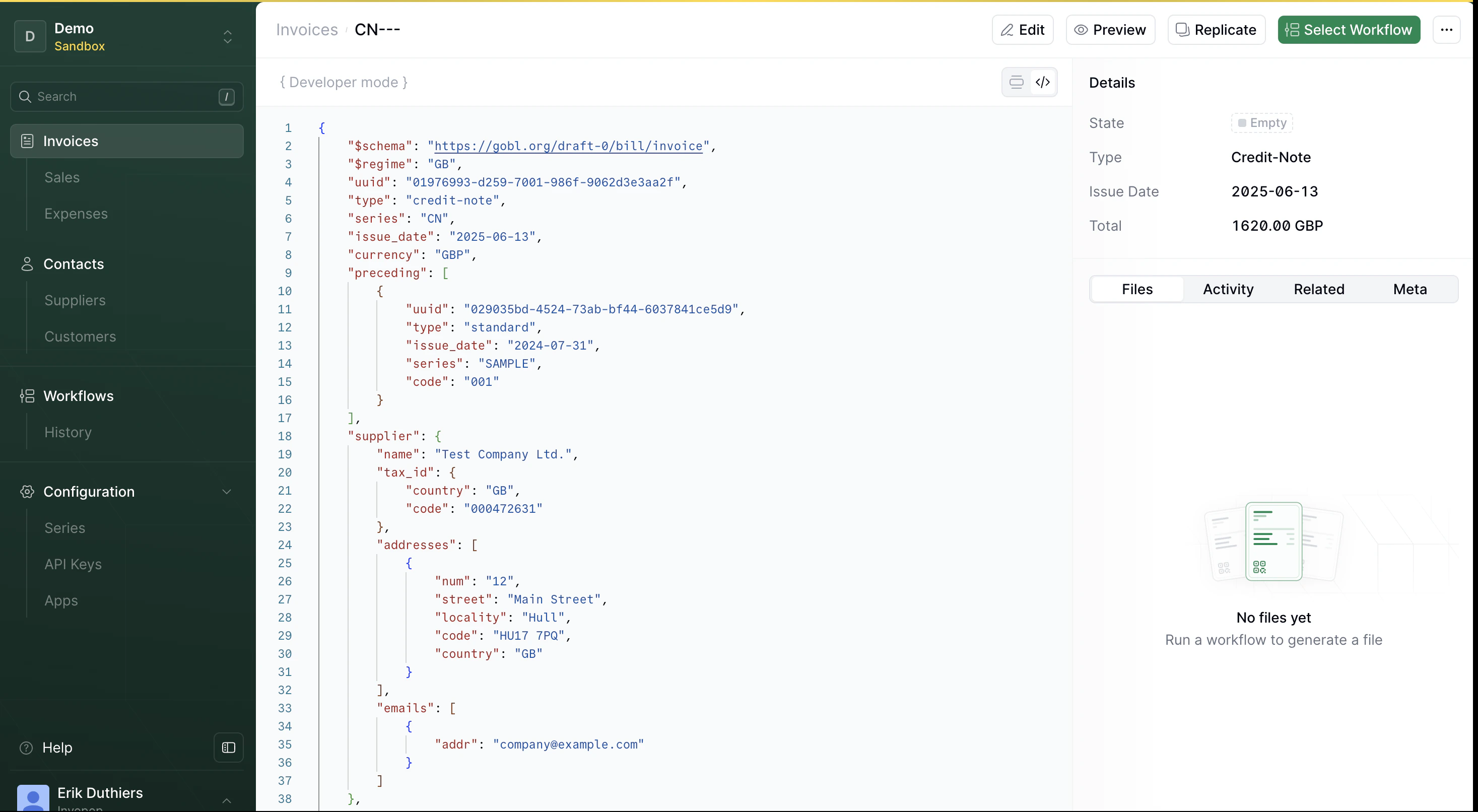1478x812 pixels.
Task: Click the Invoices sidebar icon
Action: [27, 141]
